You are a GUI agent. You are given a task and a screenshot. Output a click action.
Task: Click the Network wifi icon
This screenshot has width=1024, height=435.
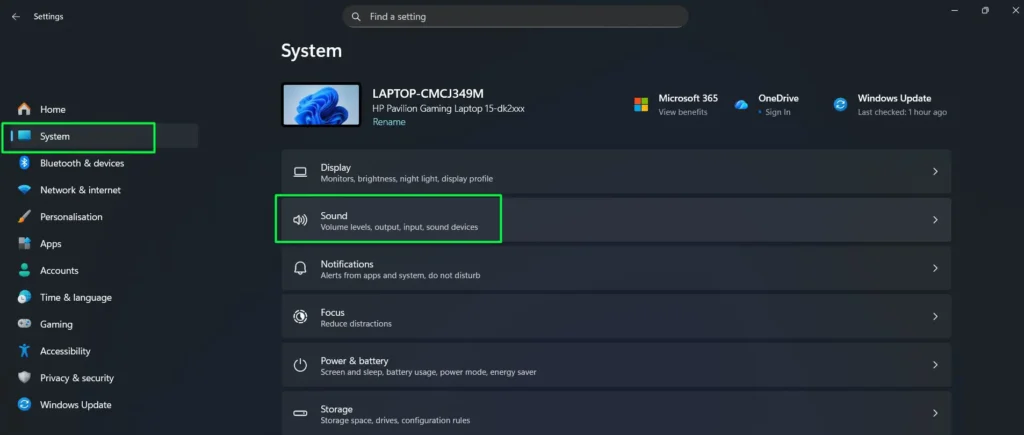click(x=24, y=190)
